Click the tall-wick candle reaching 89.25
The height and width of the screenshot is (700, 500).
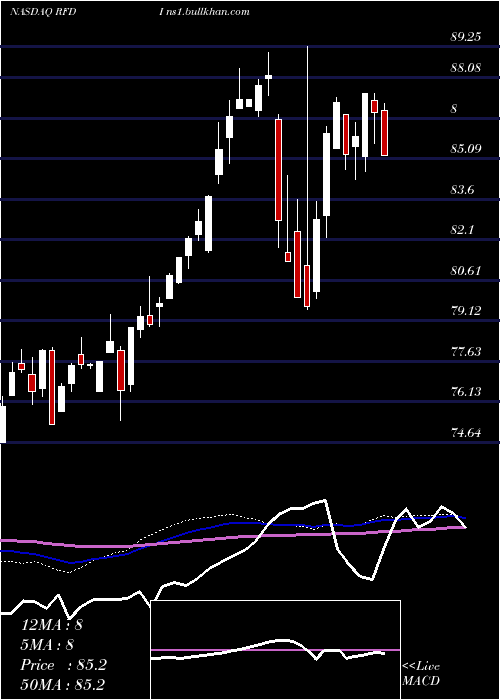click(307, 178)
